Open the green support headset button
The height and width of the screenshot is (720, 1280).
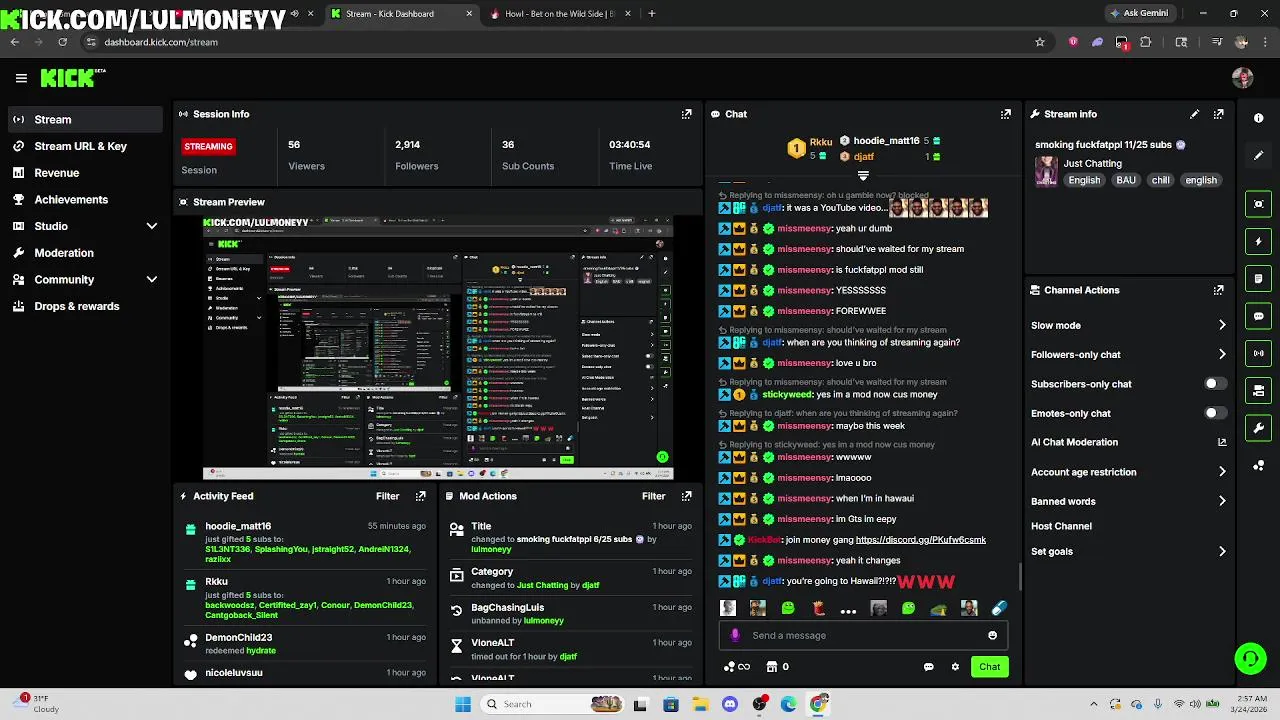coord(1250,658)
